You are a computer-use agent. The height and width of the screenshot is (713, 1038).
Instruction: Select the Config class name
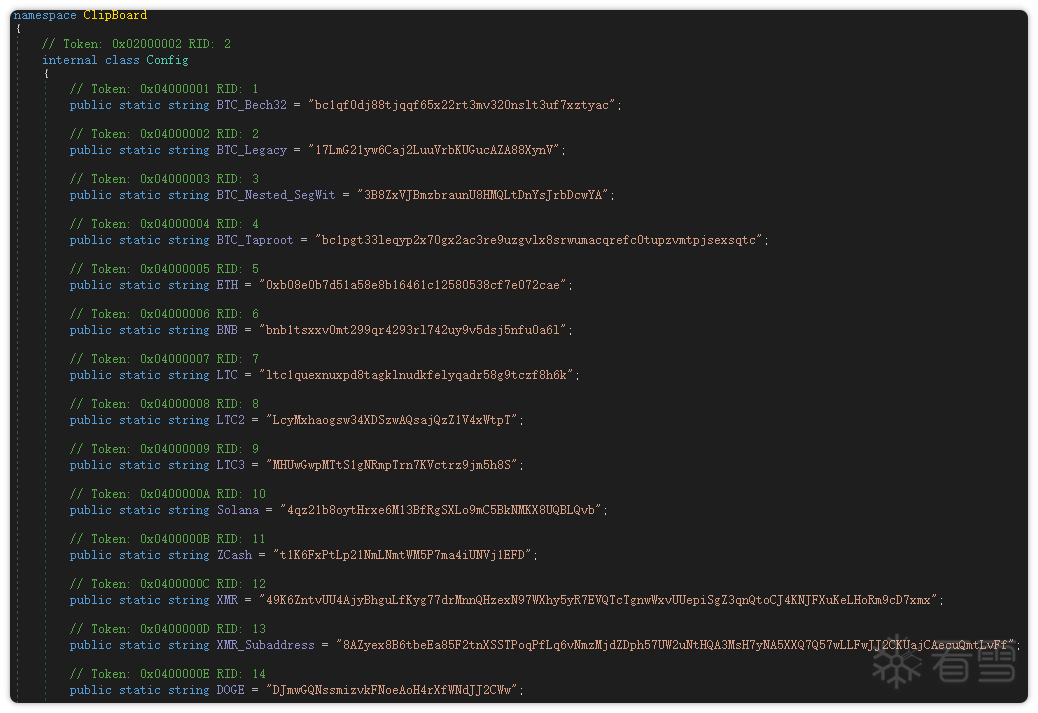[167, 60]
